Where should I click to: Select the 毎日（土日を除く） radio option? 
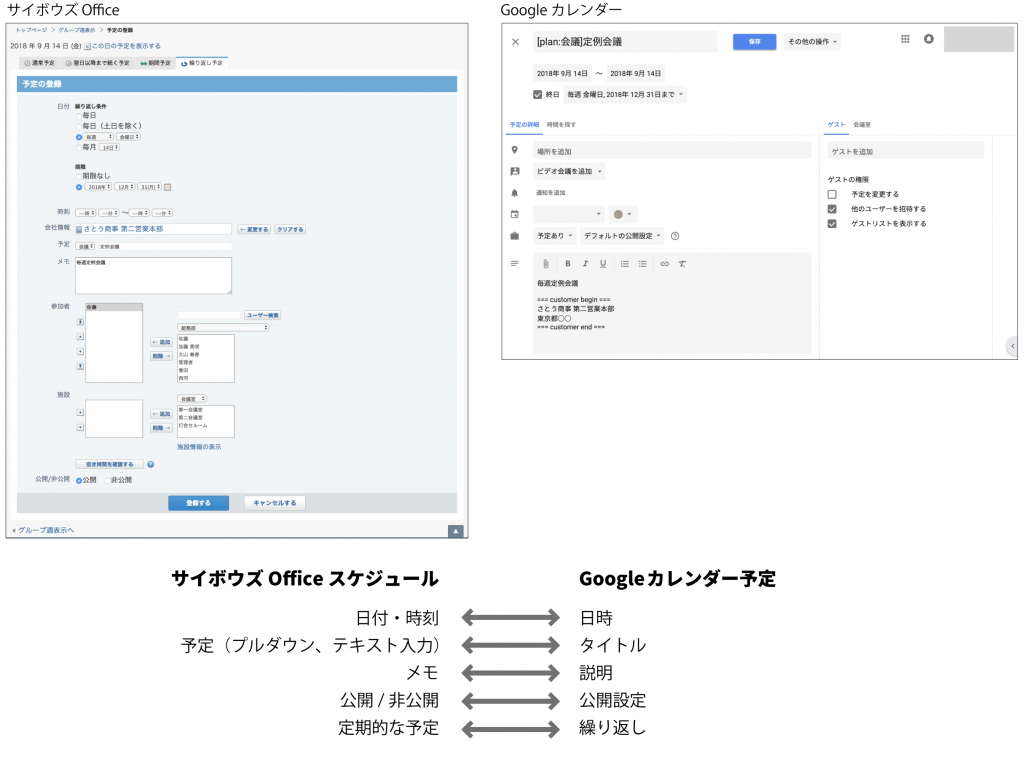78,125
